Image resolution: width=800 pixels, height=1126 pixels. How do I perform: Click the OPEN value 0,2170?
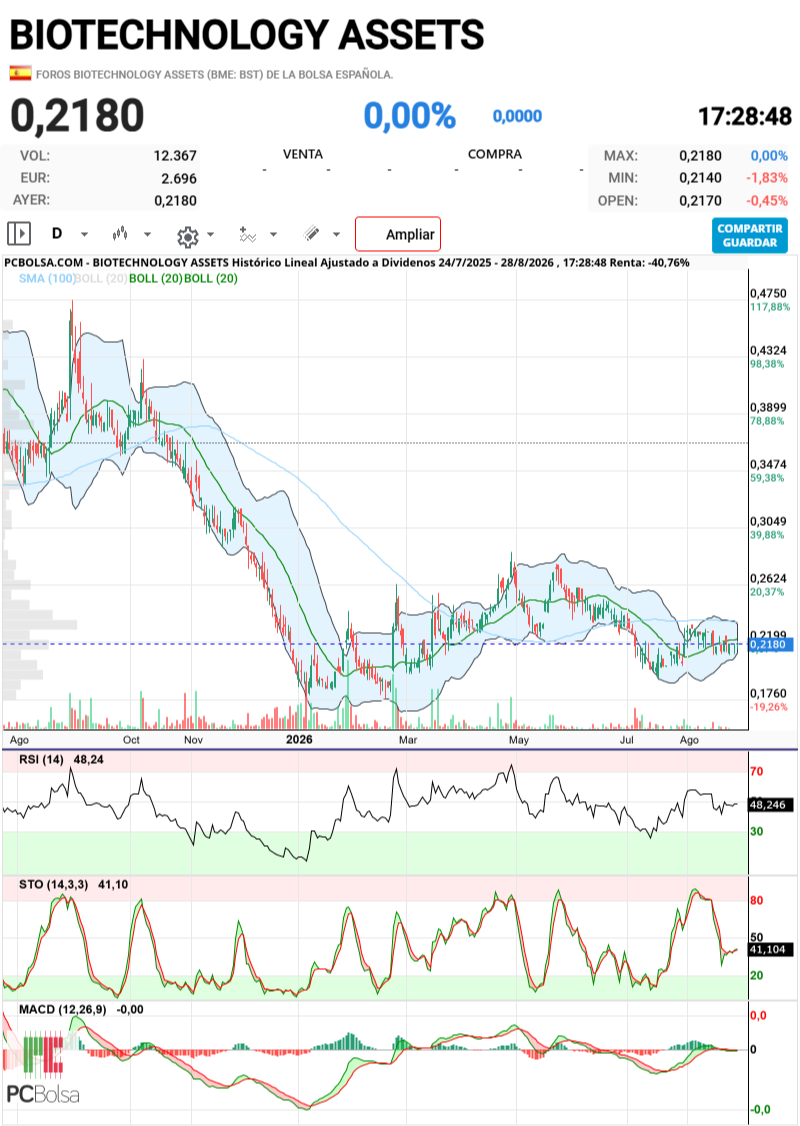pyautogui.click(x=700, y=200)
